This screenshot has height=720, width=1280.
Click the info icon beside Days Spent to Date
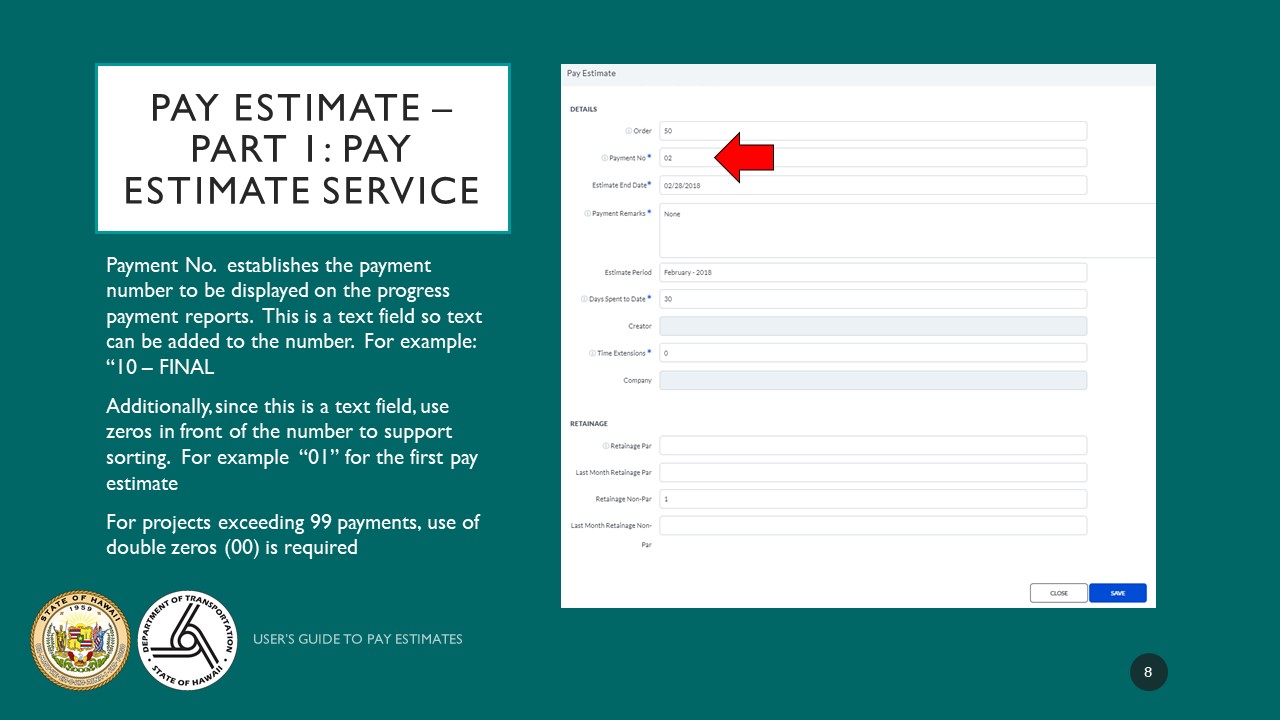pos(584,299)
